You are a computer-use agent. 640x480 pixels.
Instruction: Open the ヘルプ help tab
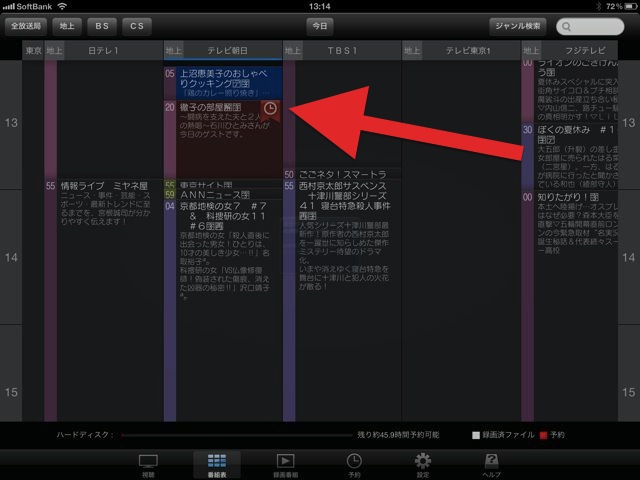[491, 465]
